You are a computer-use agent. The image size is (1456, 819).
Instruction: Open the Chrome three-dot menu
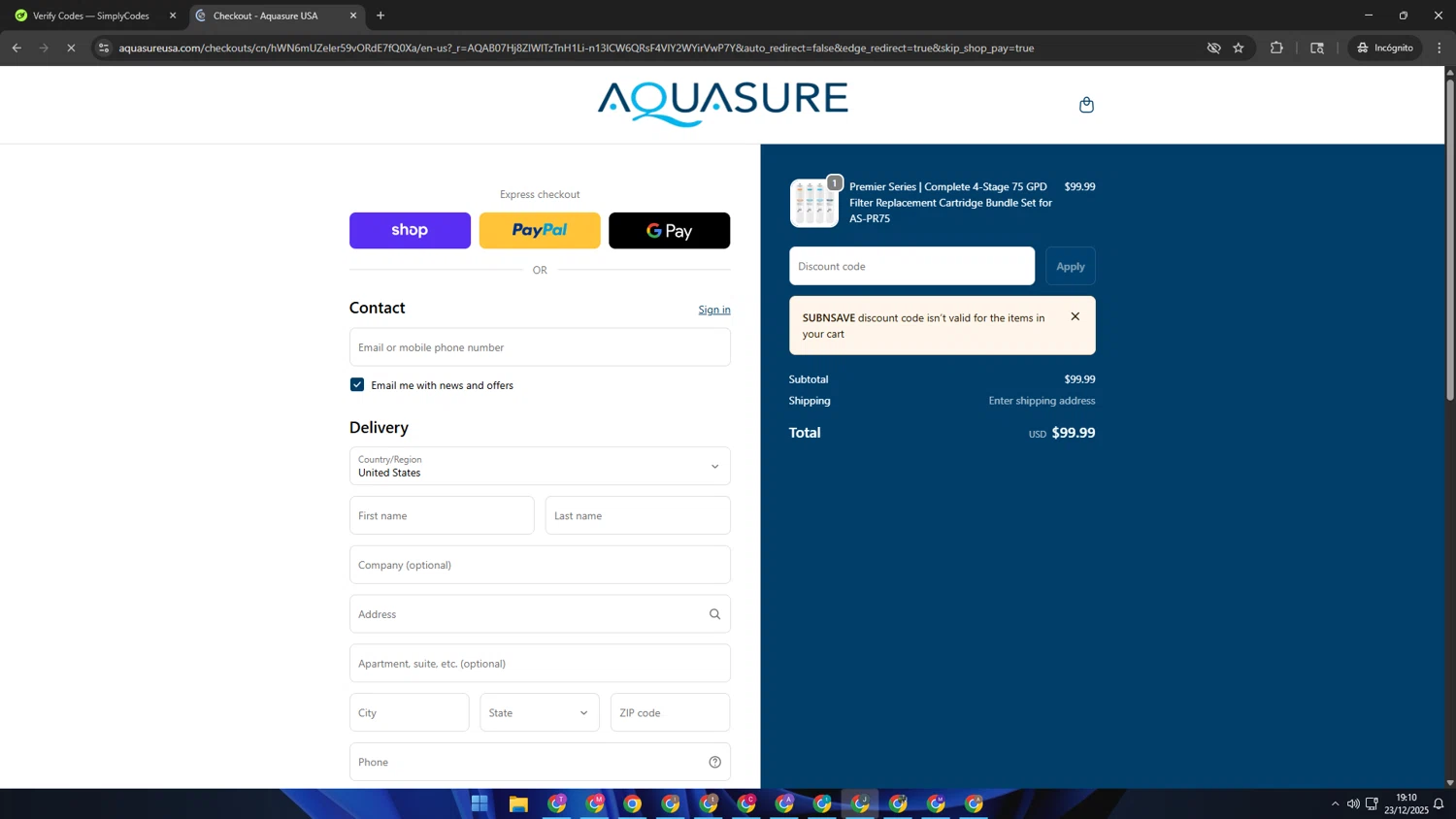[x=1439, y=48]
